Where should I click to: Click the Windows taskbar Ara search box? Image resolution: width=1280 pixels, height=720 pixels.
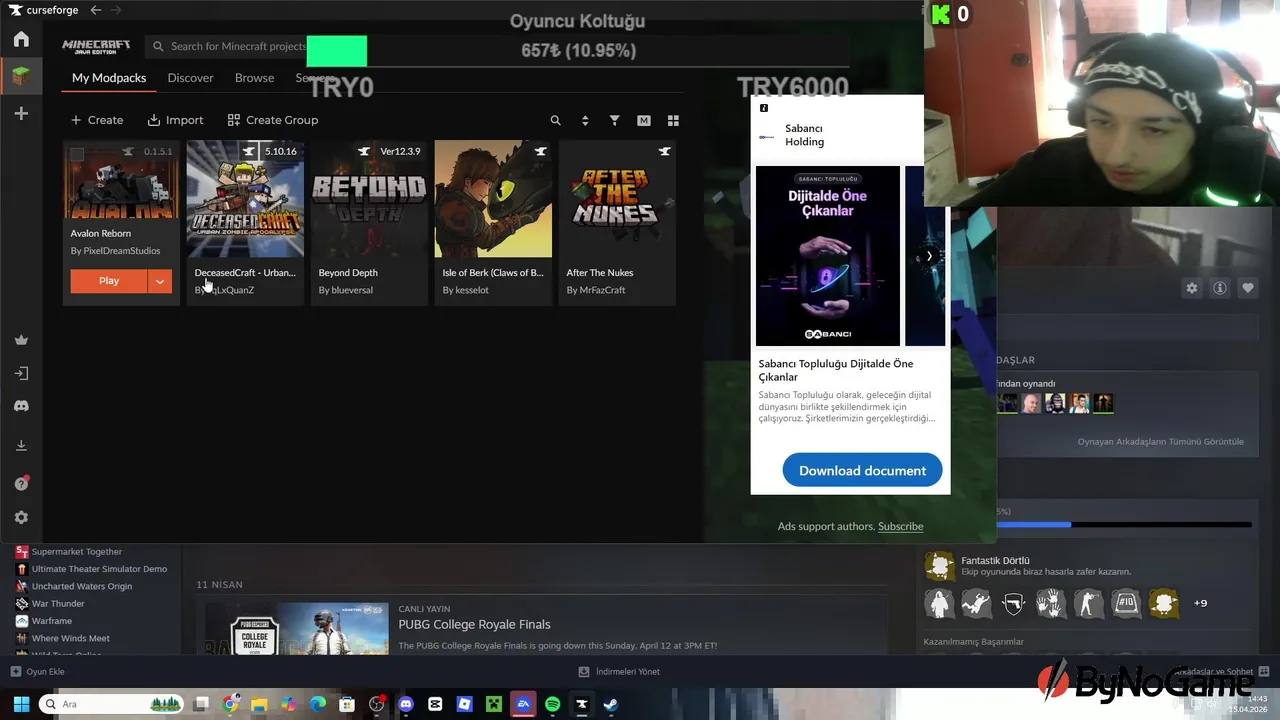(110, 704)
